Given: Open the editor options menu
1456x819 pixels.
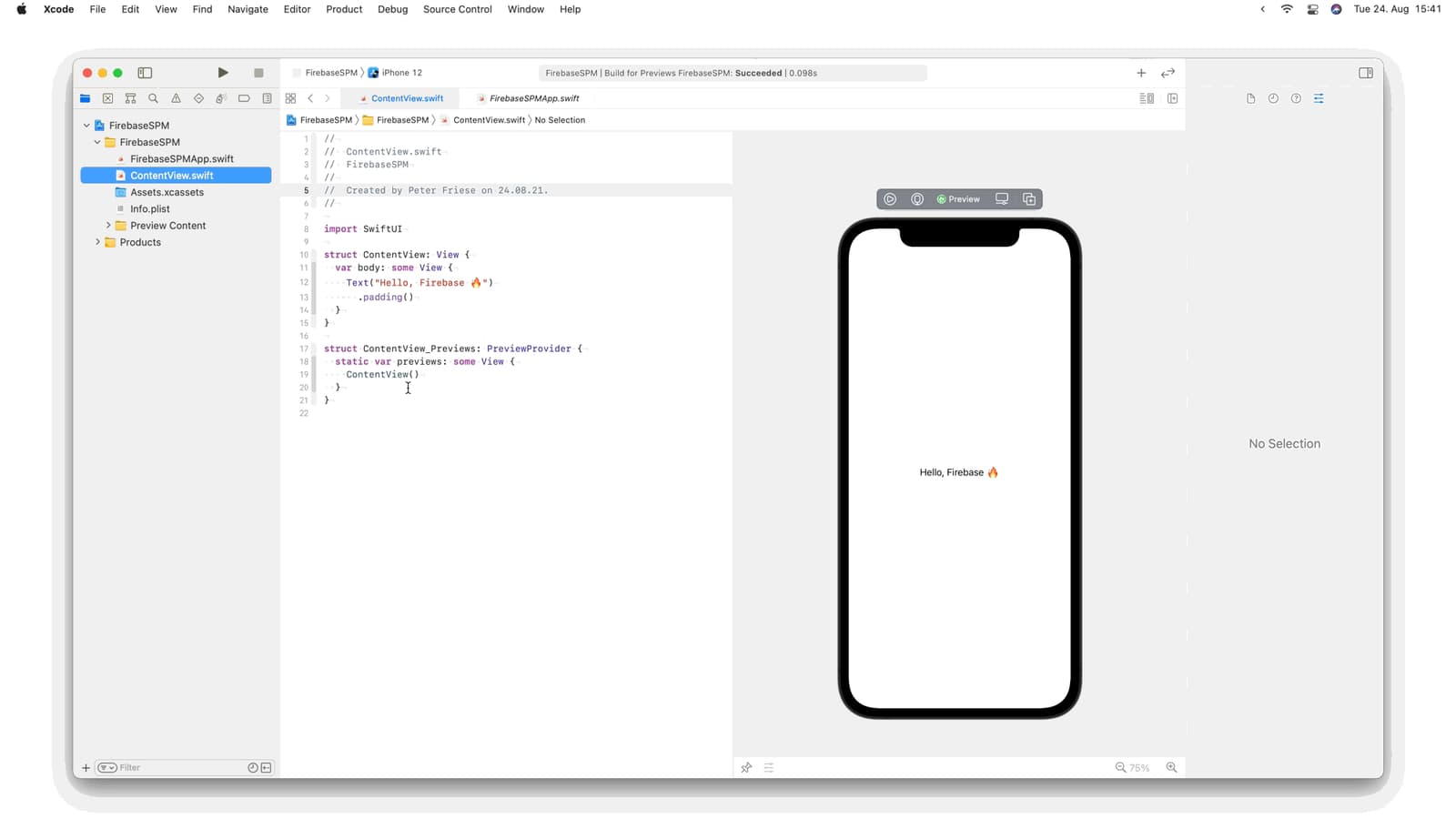Looking at the screenshot, I should pyautogui.click(x=1147, y=98).
